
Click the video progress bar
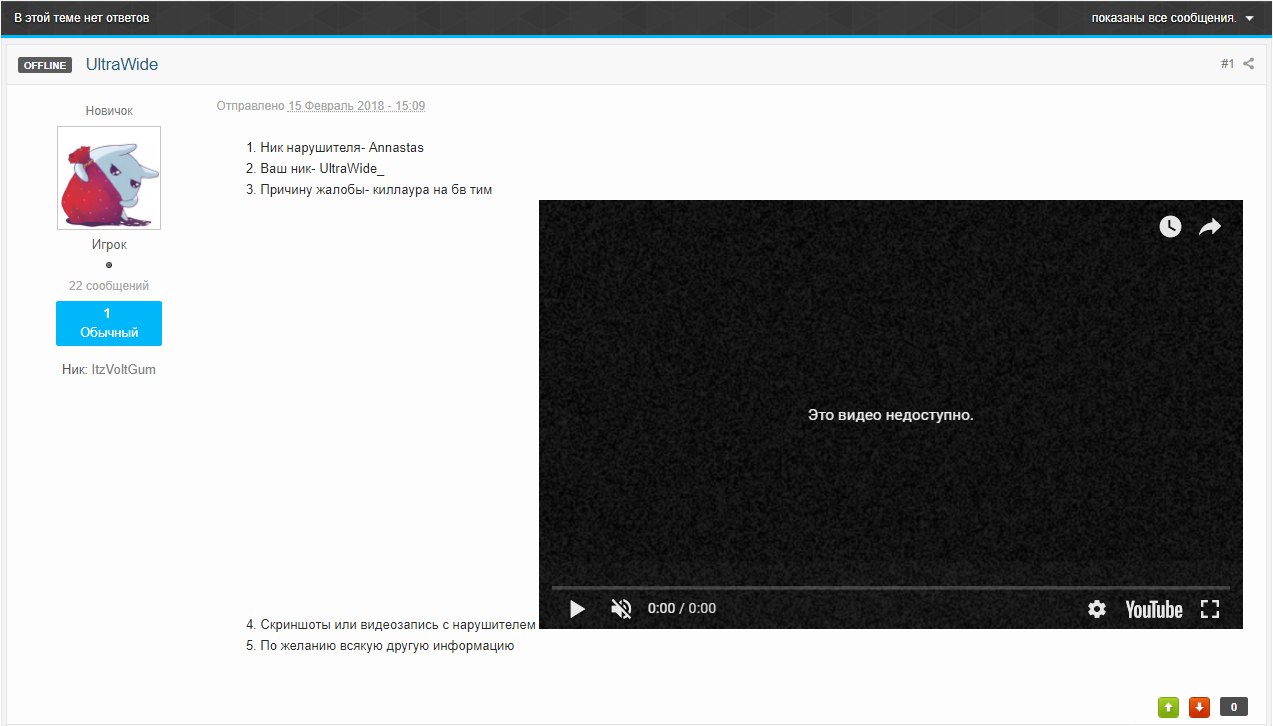click(x=890, y=587)
